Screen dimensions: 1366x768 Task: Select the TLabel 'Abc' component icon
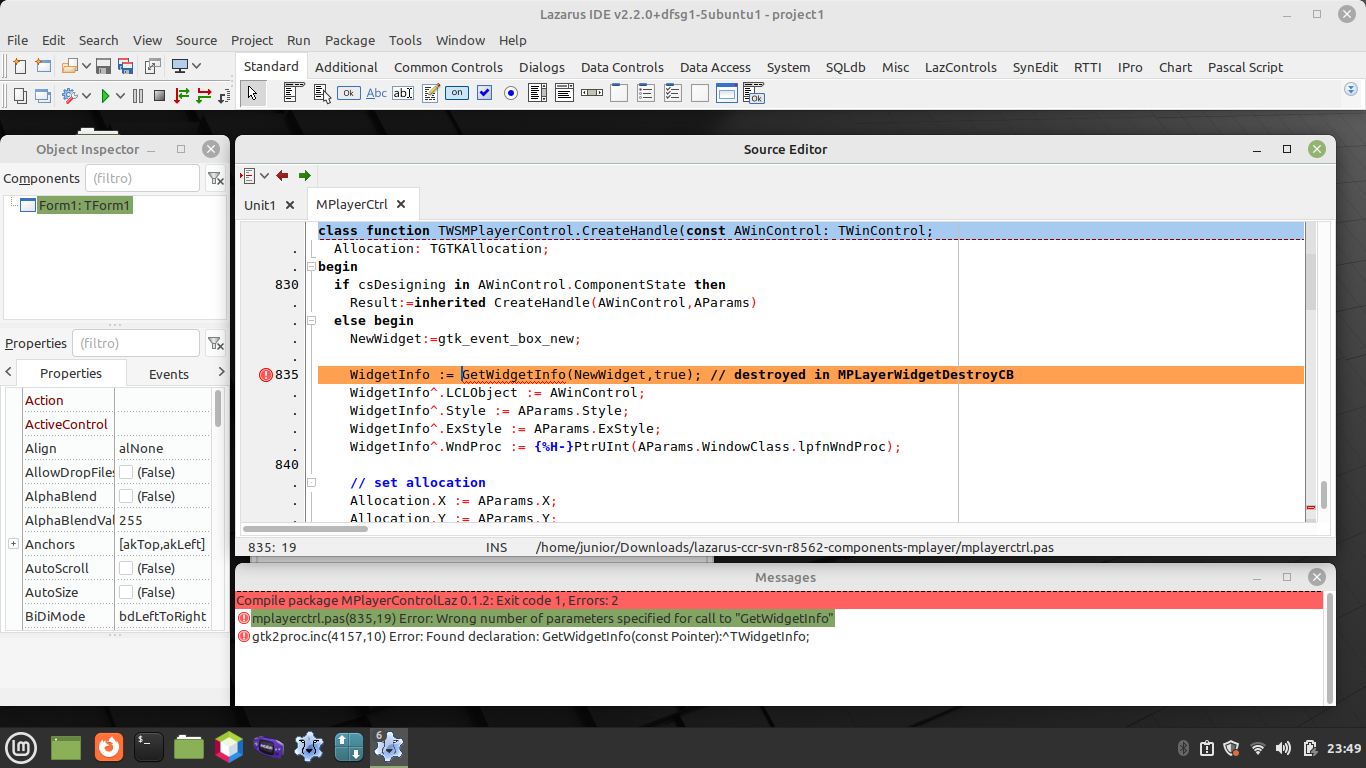point(376,93)
